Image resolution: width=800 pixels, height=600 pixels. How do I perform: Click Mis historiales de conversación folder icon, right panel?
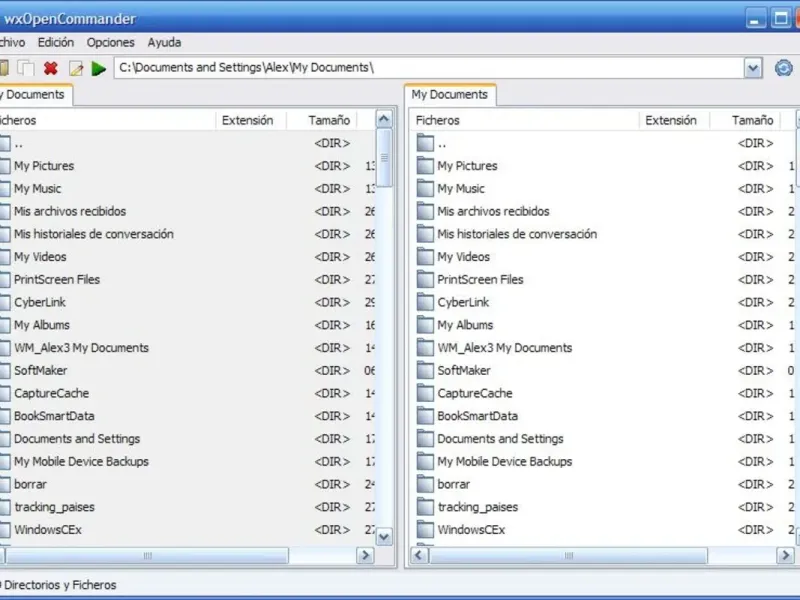pos(425,234)
